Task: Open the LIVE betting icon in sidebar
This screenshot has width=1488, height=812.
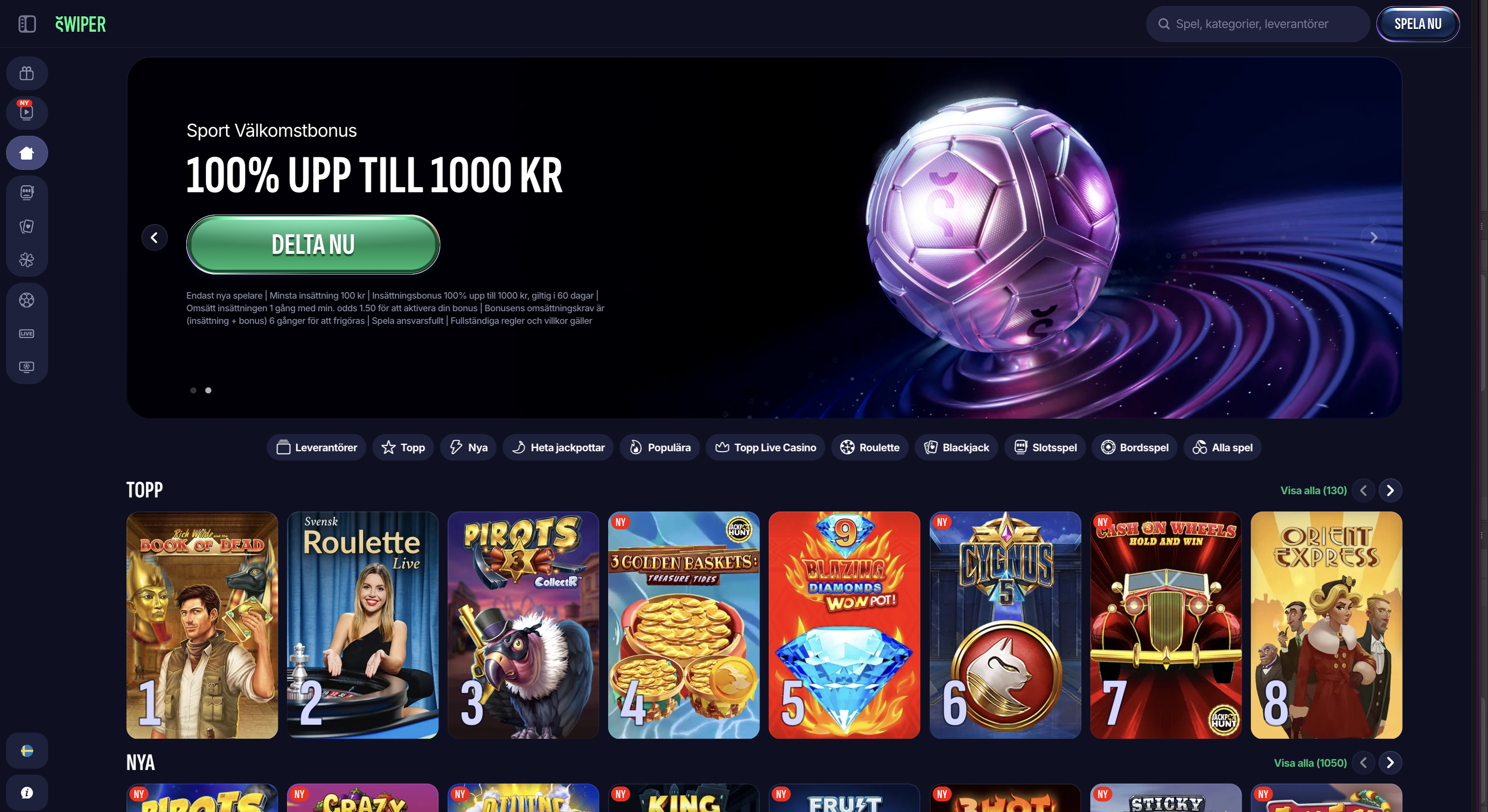Action: pyautogui.click(x=27, y=333)
